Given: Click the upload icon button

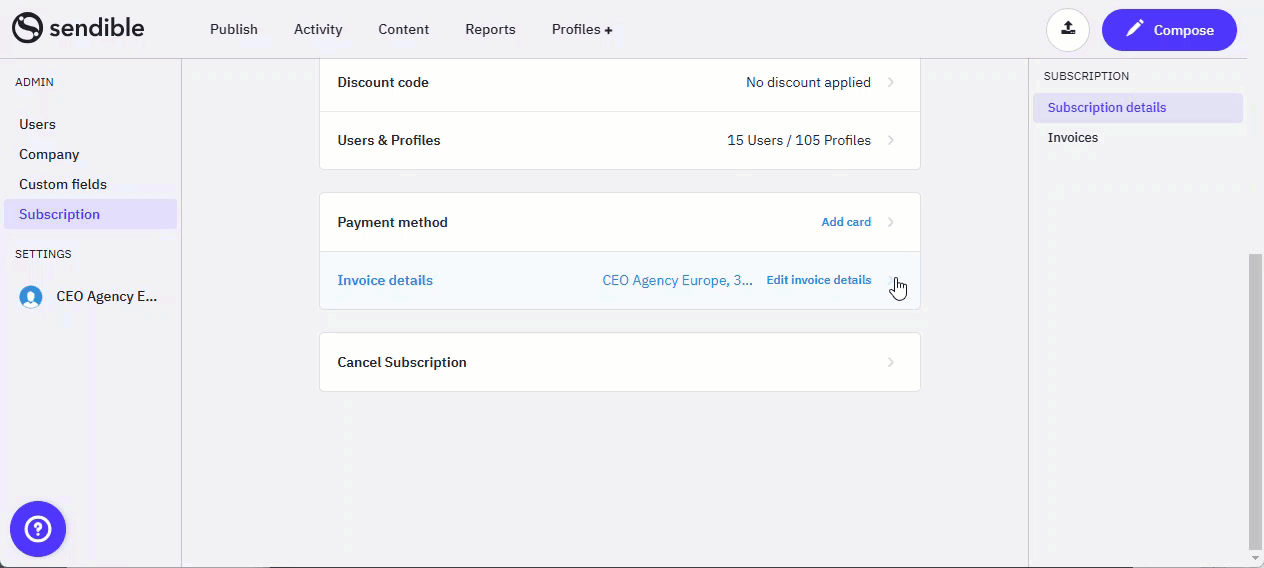Looking at the screenshot, I should click(x=1067, y=29).
